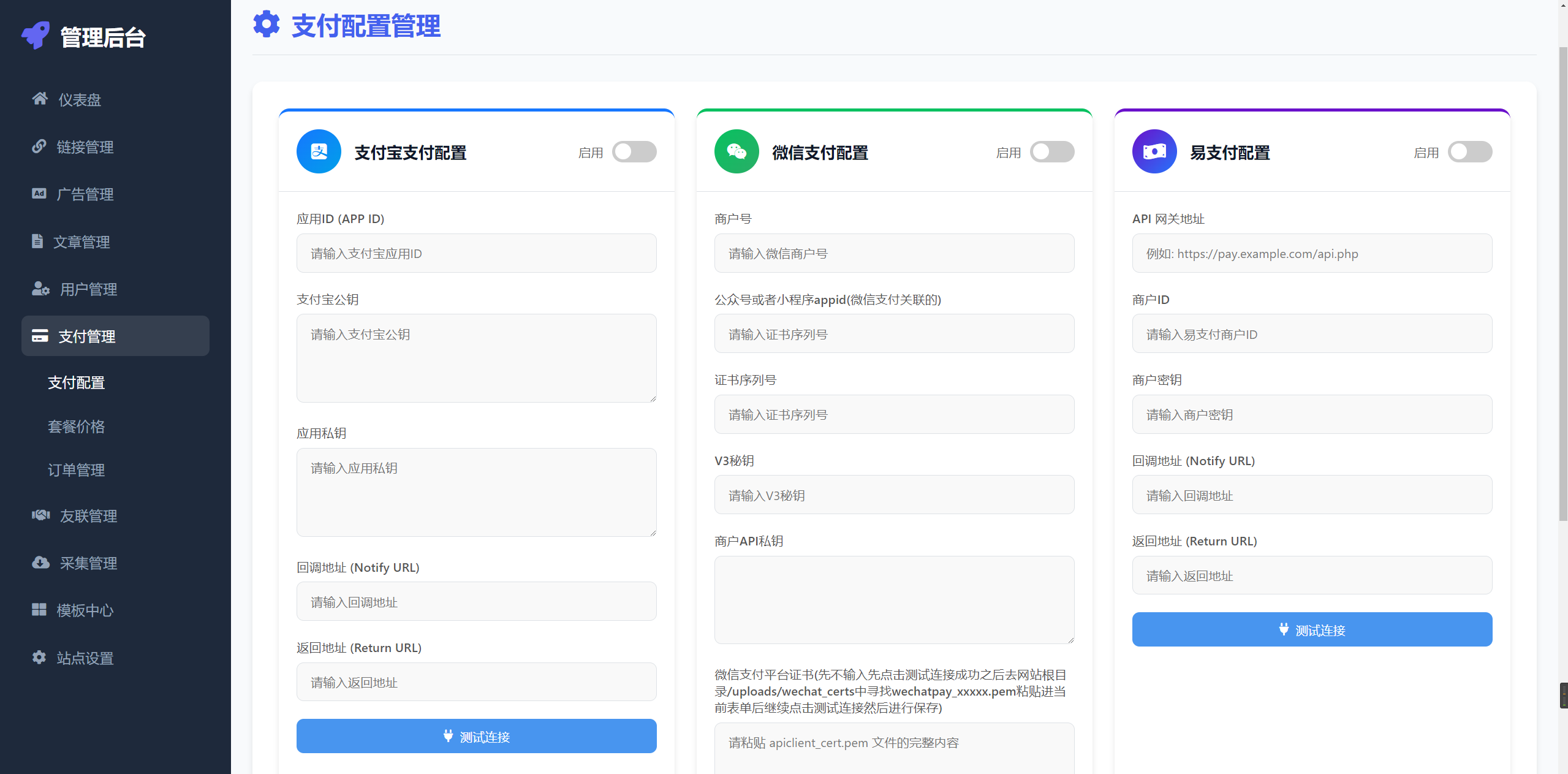Click the user-gear icon for 用户管理
The width and height of the screenshot is (1568, 774).
41,289
